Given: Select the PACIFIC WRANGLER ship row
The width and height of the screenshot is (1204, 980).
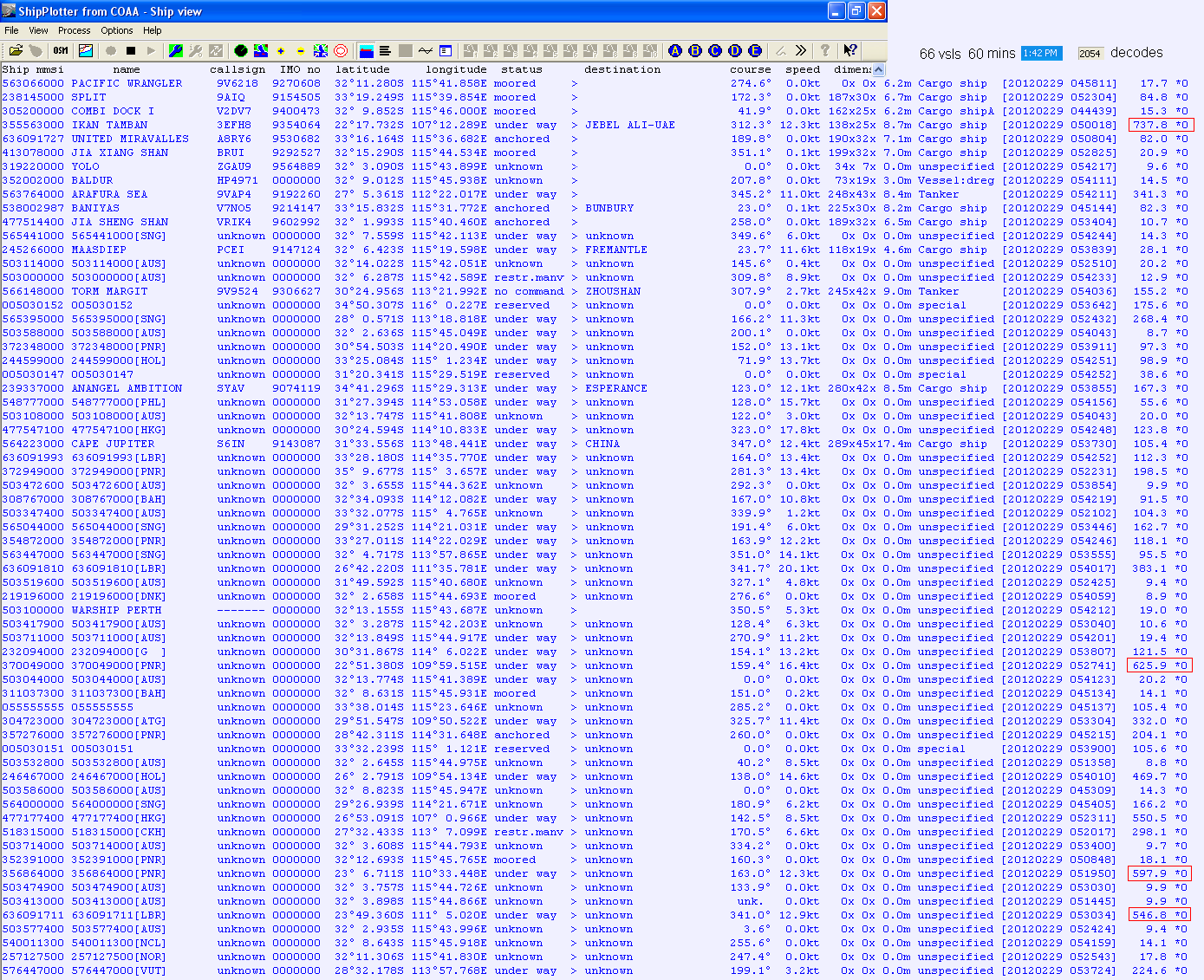Looking at the screenshot, I should pos(127,84).
